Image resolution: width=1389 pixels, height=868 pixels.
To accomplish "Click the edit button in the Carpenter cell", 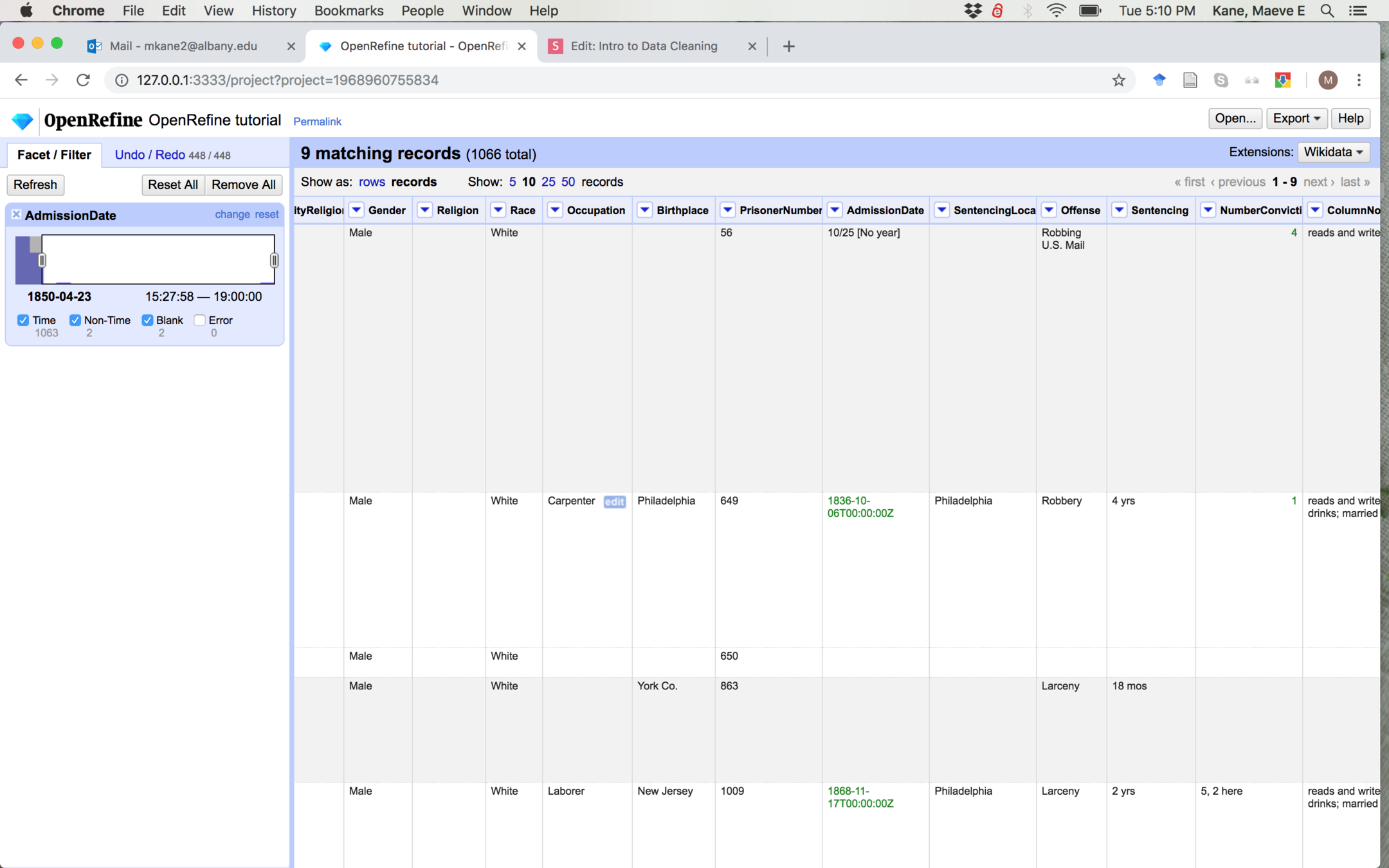I will pos(614,502).
